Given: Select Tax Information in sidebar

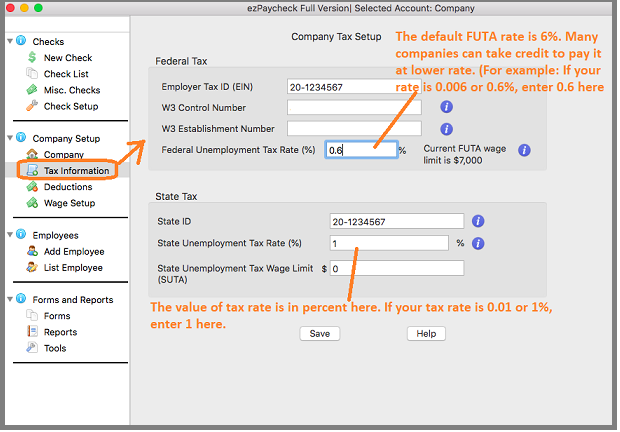Looking at the screenshot, I should (76, 171).
